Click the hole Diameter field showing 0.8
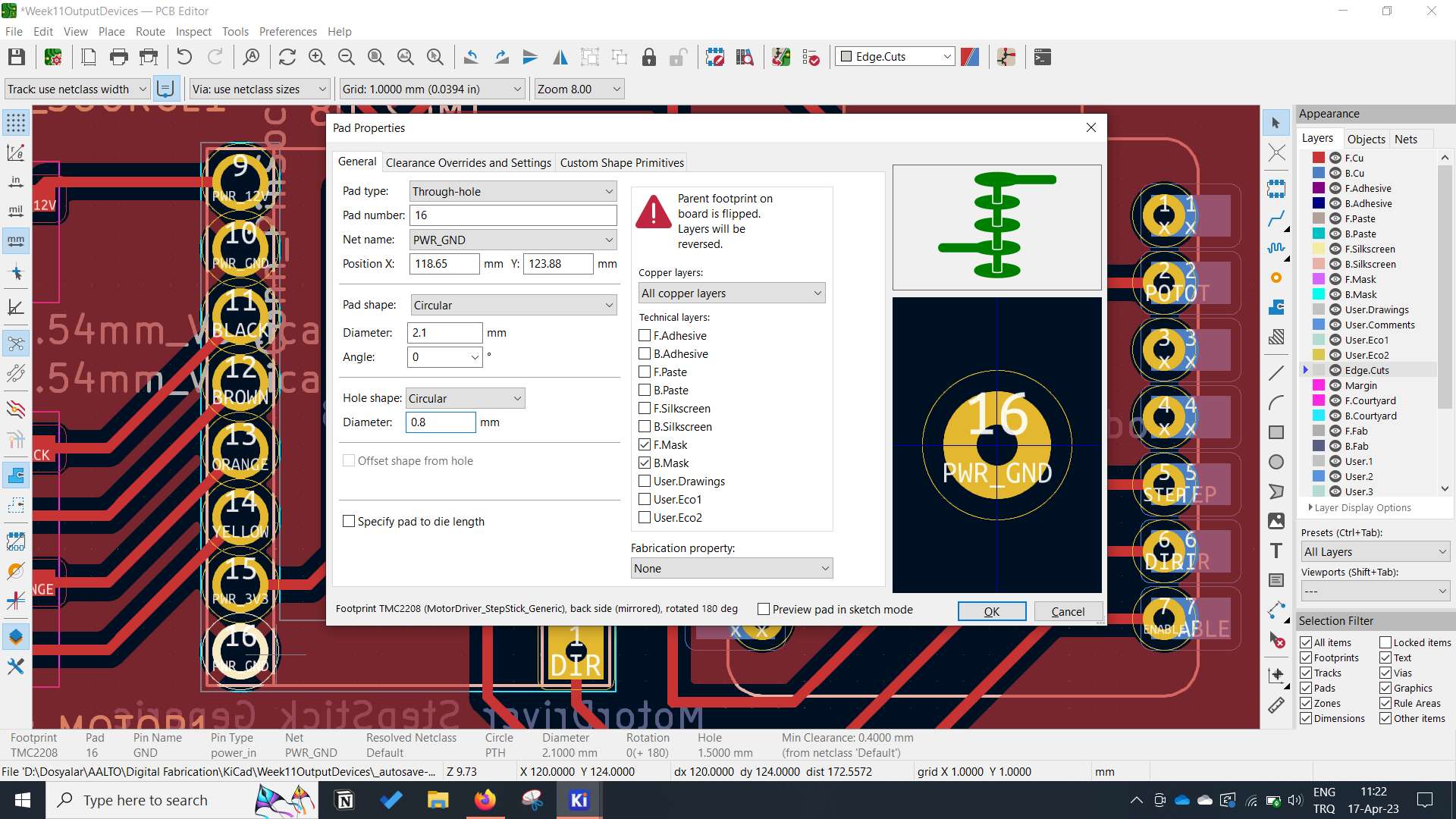 click(x=441, y=422)
